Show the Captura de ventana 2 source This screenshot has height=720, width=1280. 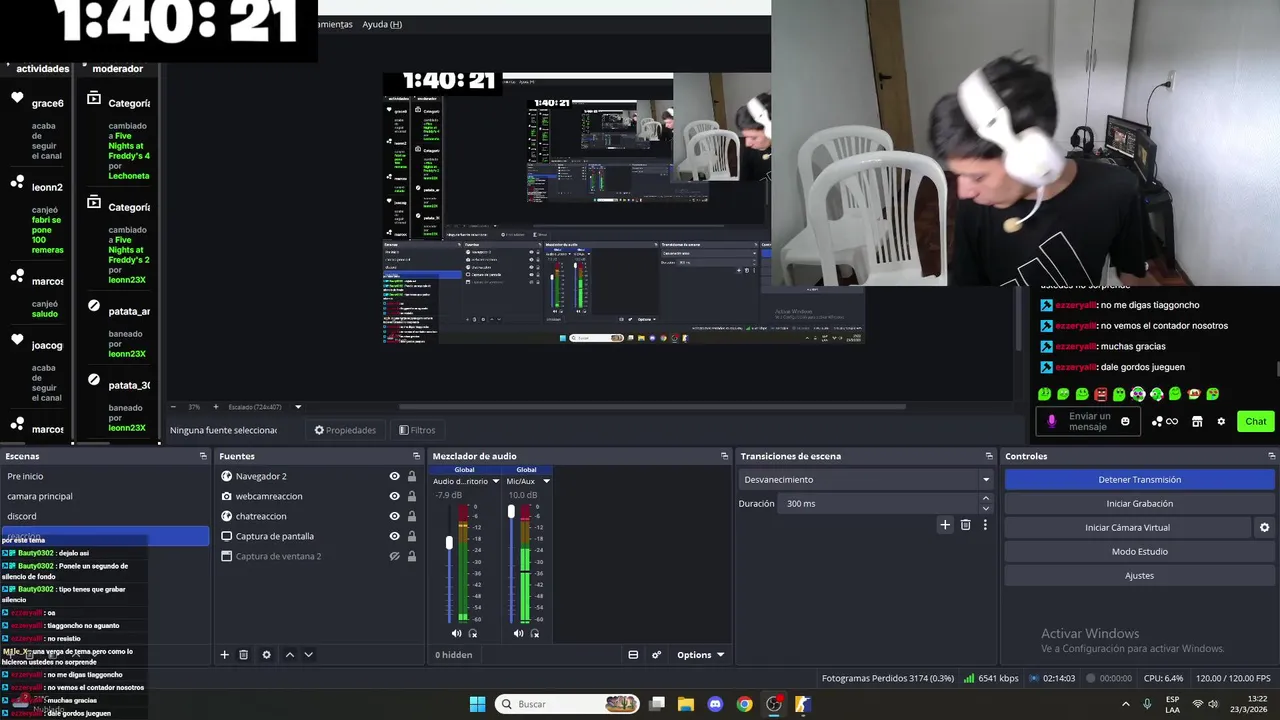pos(395,556)
